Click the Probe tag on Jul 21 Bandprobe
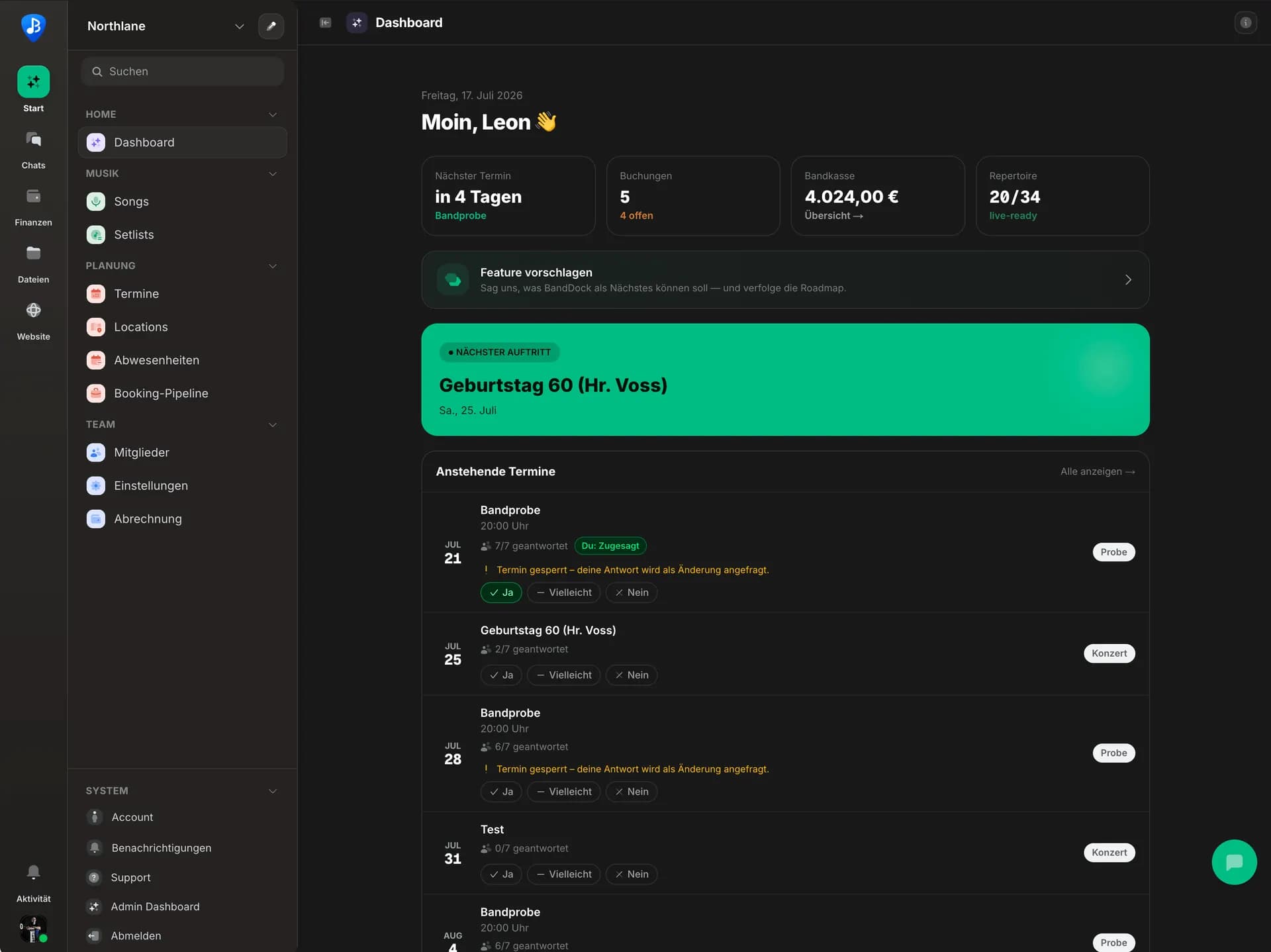This screenshot has width=1271, height=952. (1113, 551)
